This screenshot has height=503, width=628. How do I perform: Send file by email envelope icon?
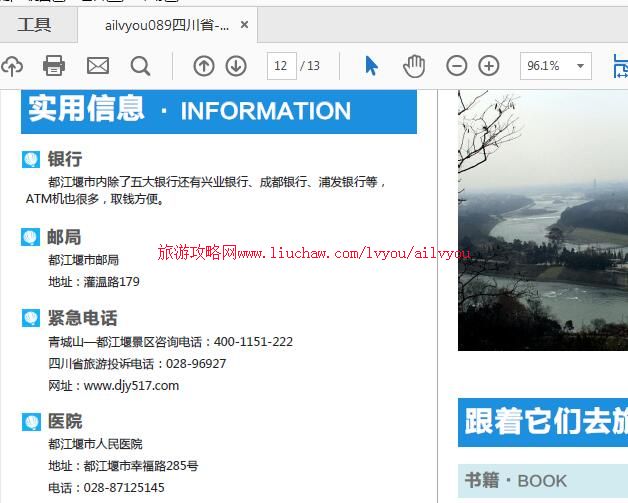click(98, 66)
